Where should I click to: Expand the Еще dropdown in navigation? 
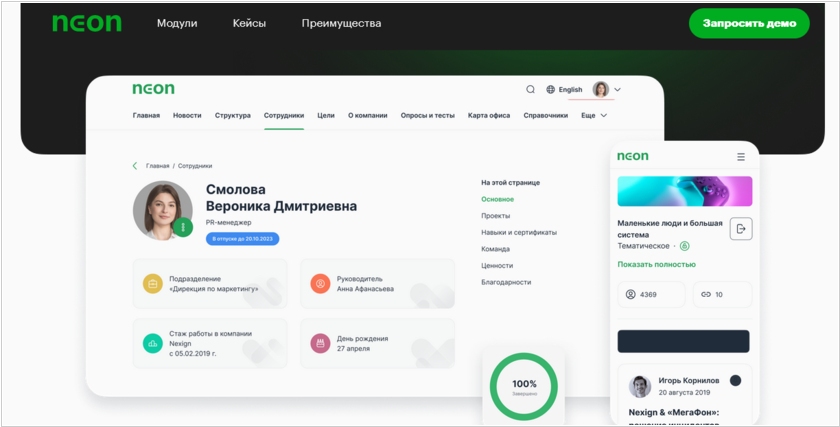(x=594, y=115)
